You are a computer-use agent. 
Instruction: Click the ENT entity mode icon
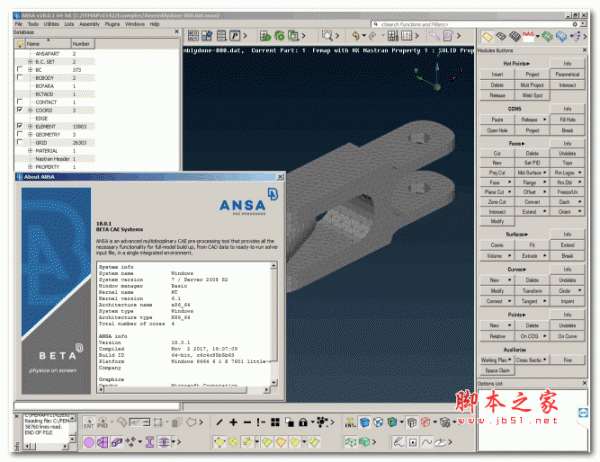coord(89,423)
